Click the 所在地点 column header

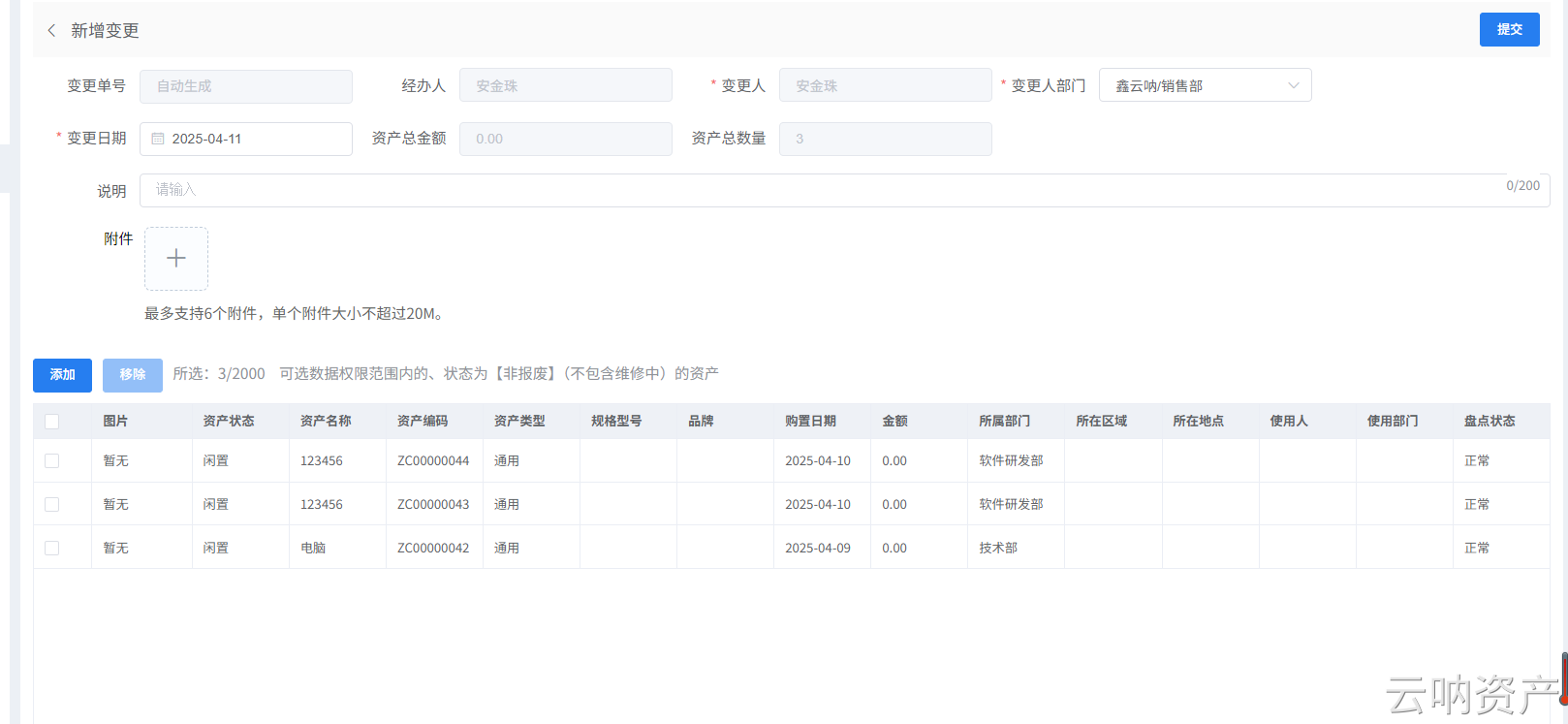1199,422
